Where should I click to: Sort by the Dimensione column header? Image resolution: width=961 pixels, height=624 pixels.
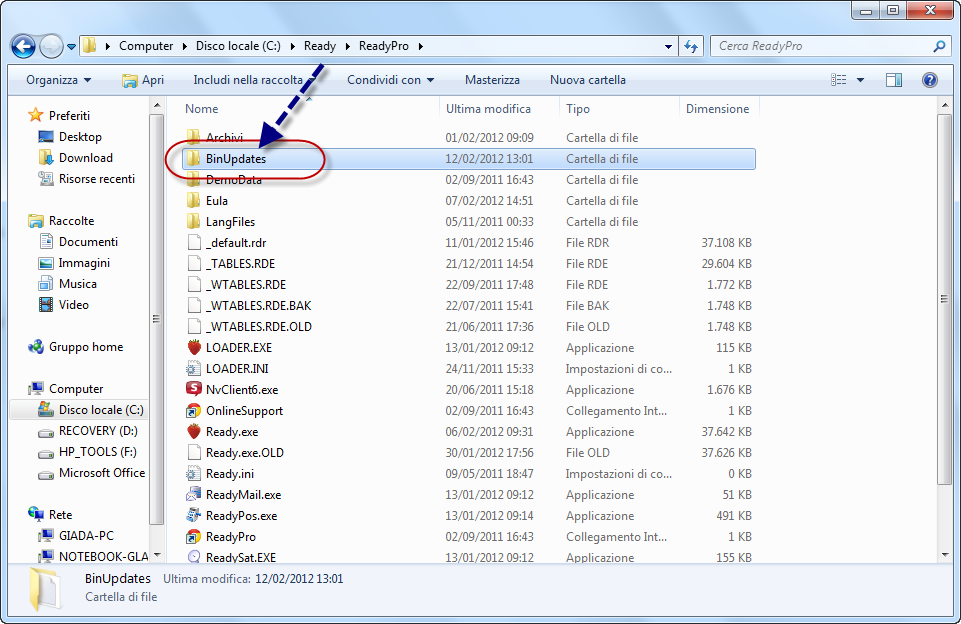coord(717,108)
